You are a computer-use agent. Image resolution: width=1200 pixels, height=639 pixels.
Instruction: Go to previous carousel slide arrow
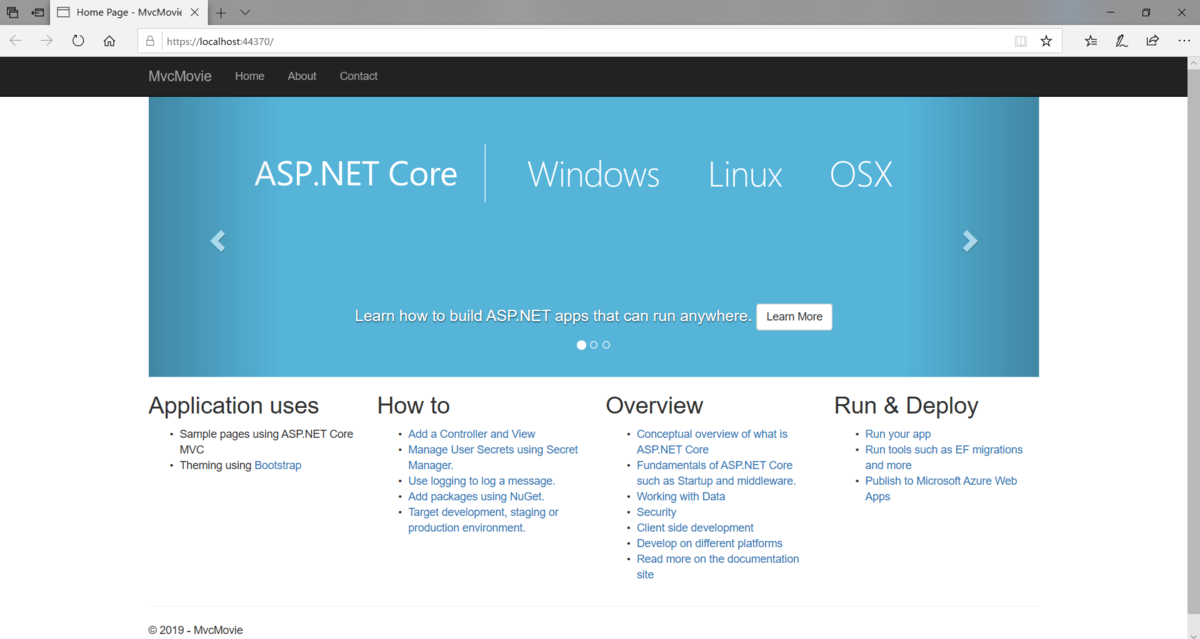[217, 241]
